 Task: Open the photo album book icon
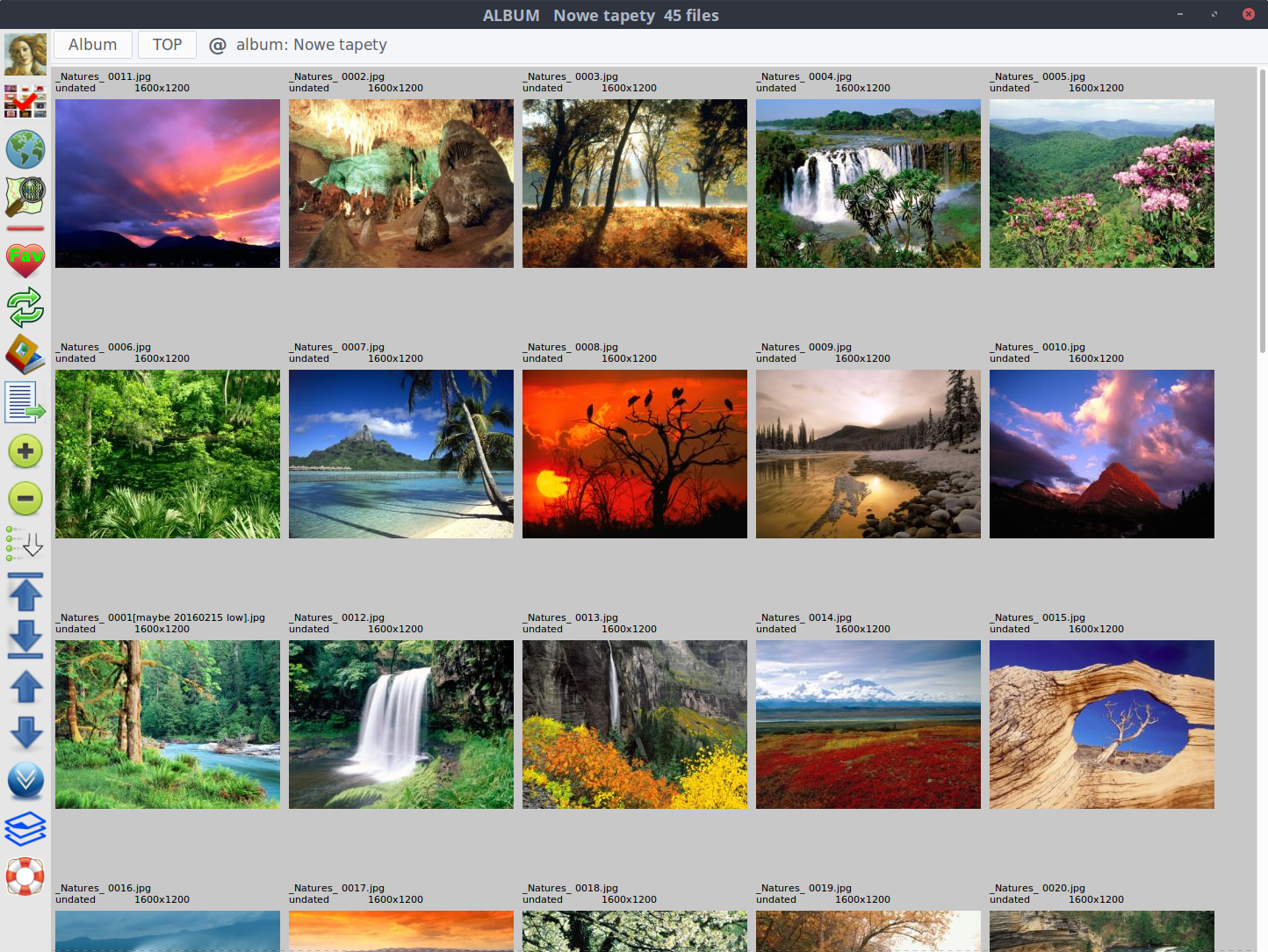(x=25, y=355)
